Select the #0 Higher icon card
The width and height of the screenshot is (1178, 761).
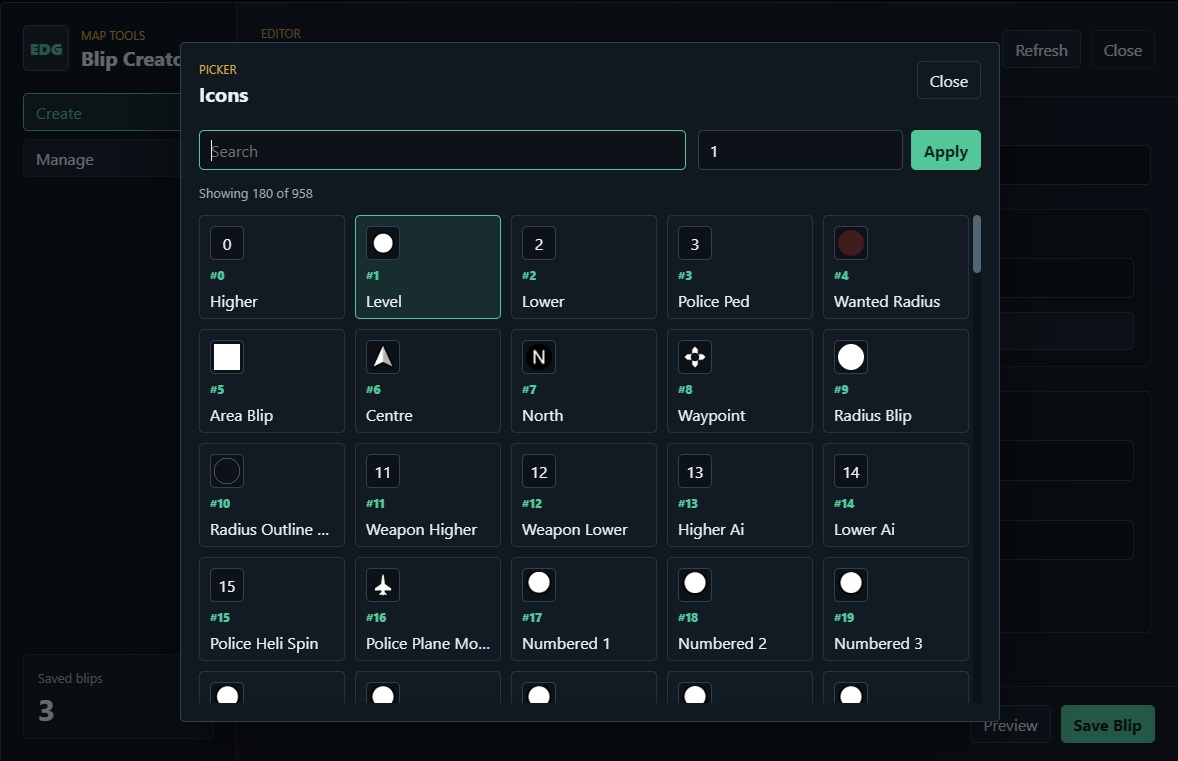(271, 267)
